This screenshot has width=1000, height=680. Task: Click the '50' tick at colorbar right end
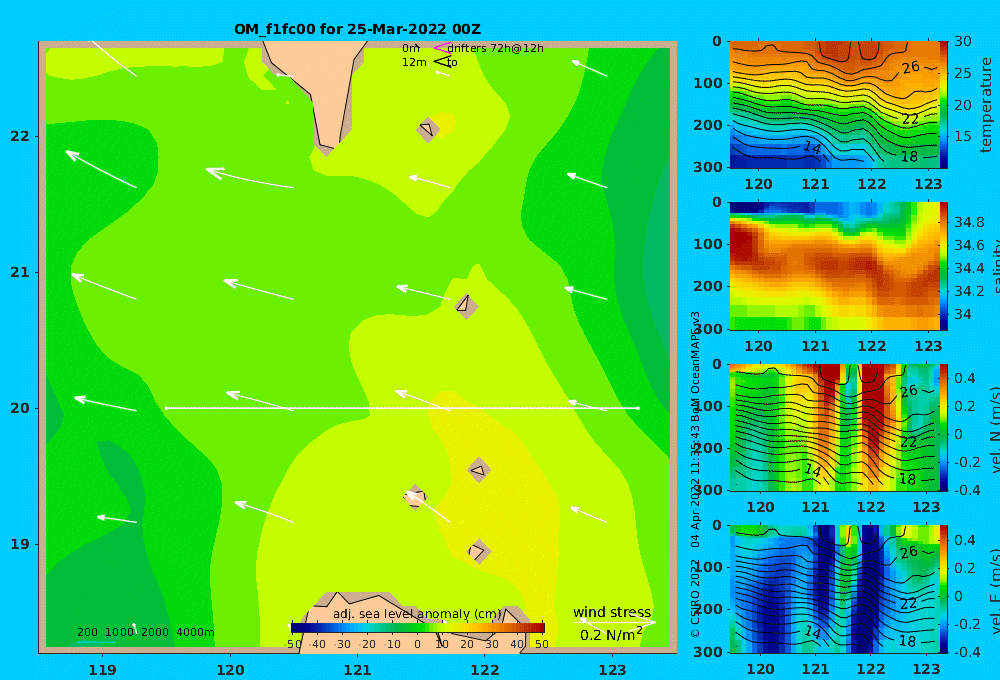[x=541, y=644]
